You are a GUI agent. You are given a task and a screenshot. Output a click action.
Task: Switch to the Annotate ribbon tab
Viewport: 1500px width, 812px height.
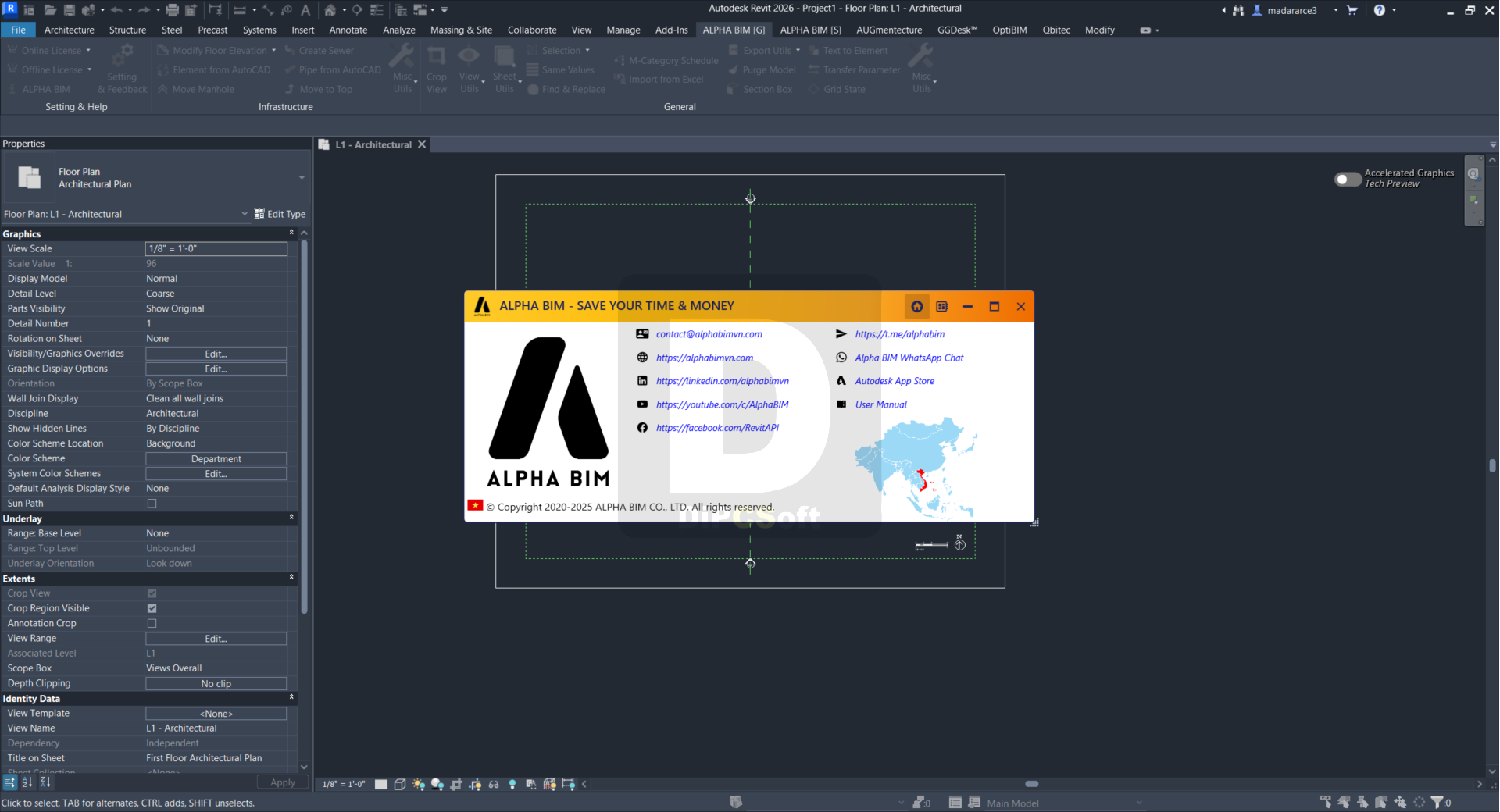click(x=348, y=30)
